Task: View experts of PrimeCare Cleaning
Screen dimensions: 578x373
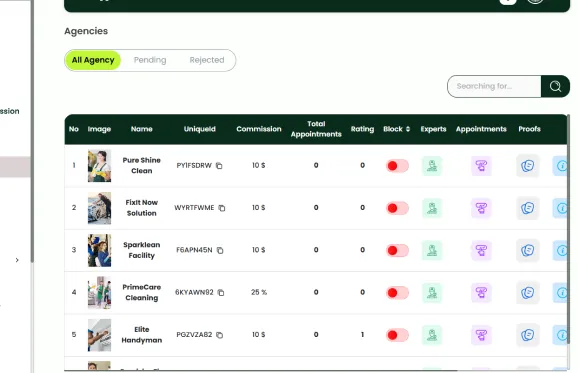Action: [432, 293]
